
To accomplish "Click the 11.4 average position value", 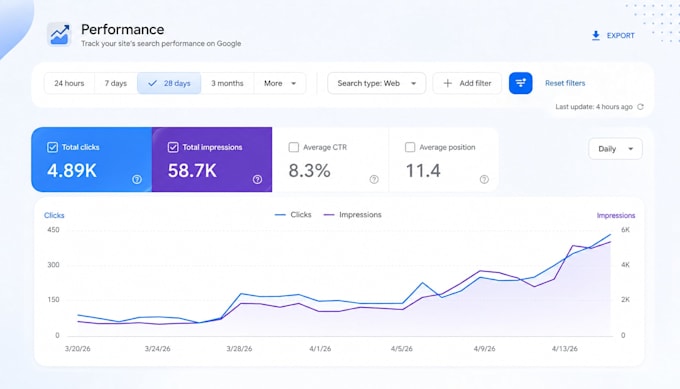I will (423, 170).
